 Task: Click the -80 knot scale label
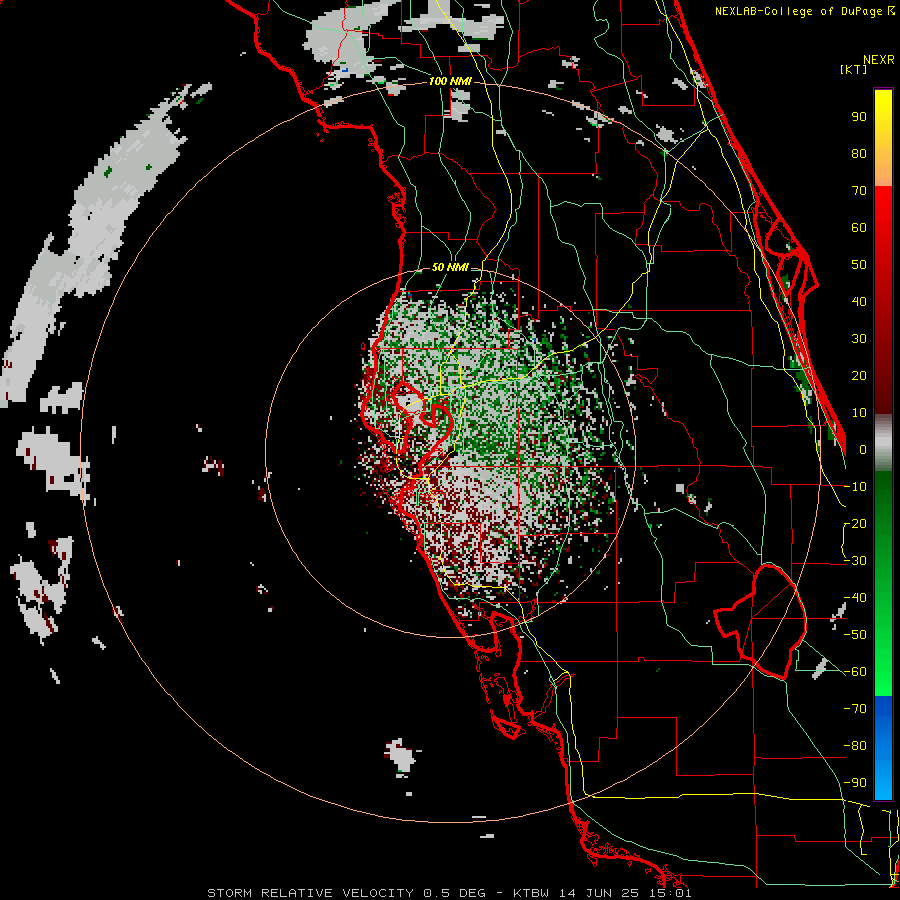tap(855, 746)
